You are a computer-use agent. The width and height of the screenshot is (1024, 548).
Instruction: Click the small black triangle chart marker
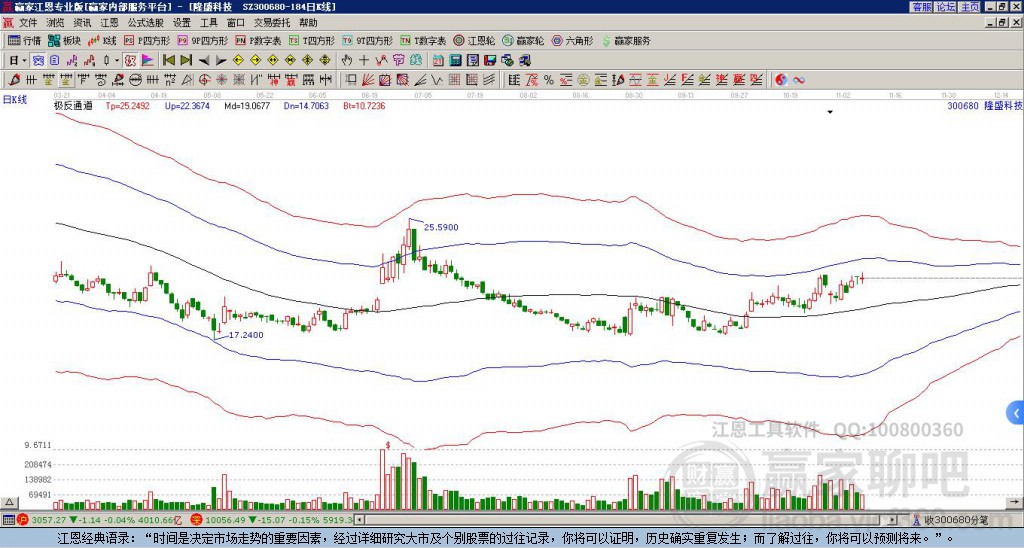point(830,112)
